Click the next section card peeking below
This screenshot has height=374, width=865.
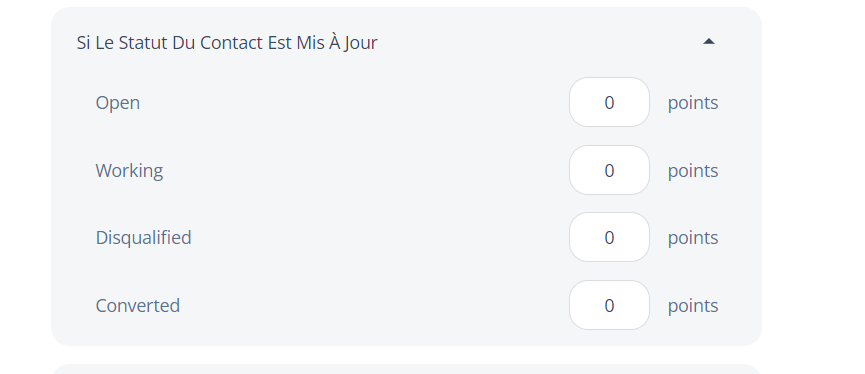[407, 369]
